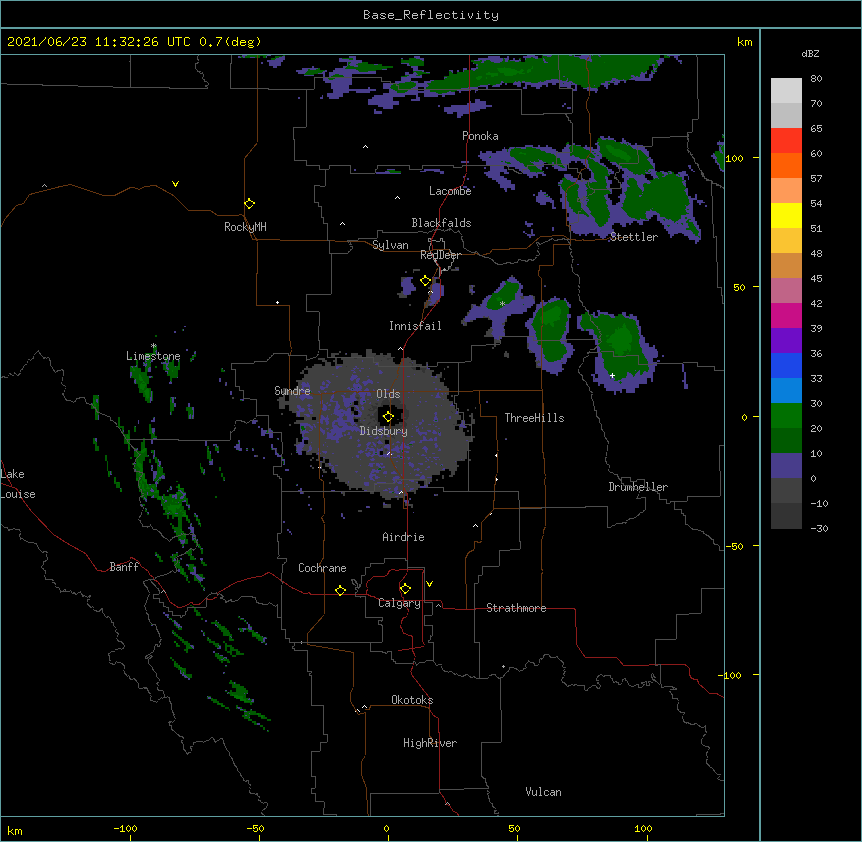Click the Innisfail city label
The height and width of the screenshot is (842, 862).
click(x=415, y=326)
